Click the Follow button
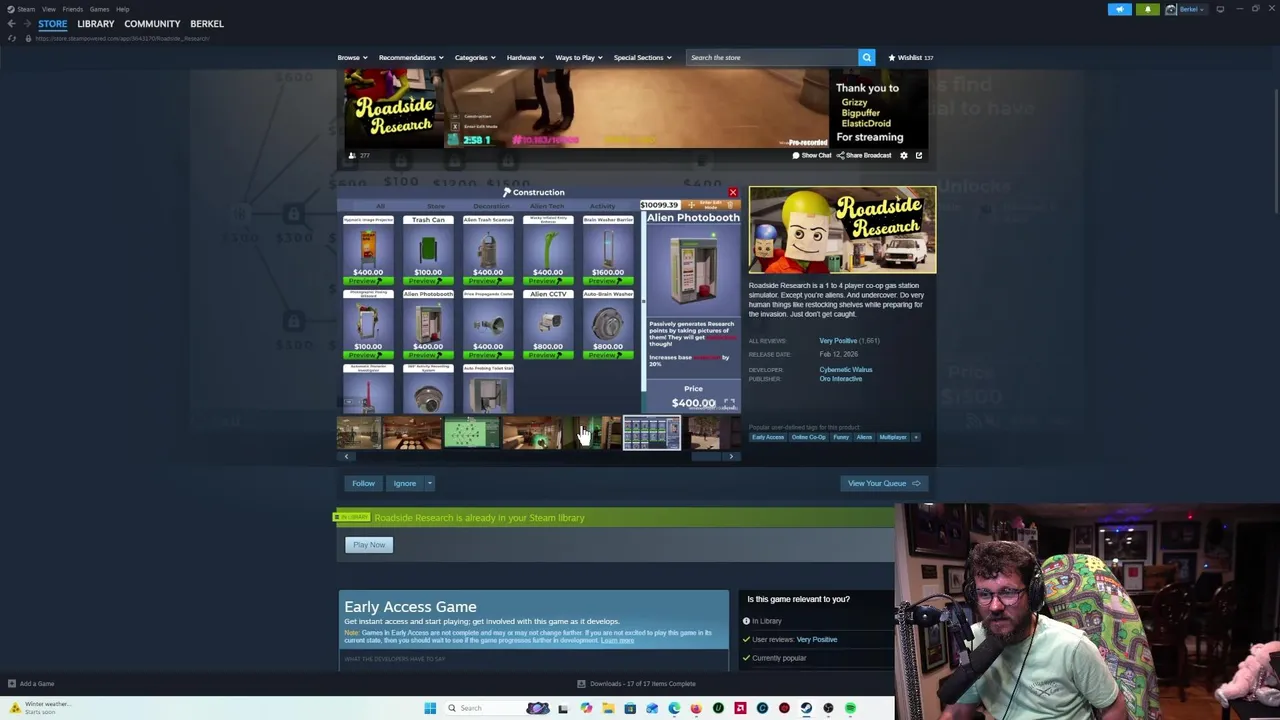 [x=363, y=484]
